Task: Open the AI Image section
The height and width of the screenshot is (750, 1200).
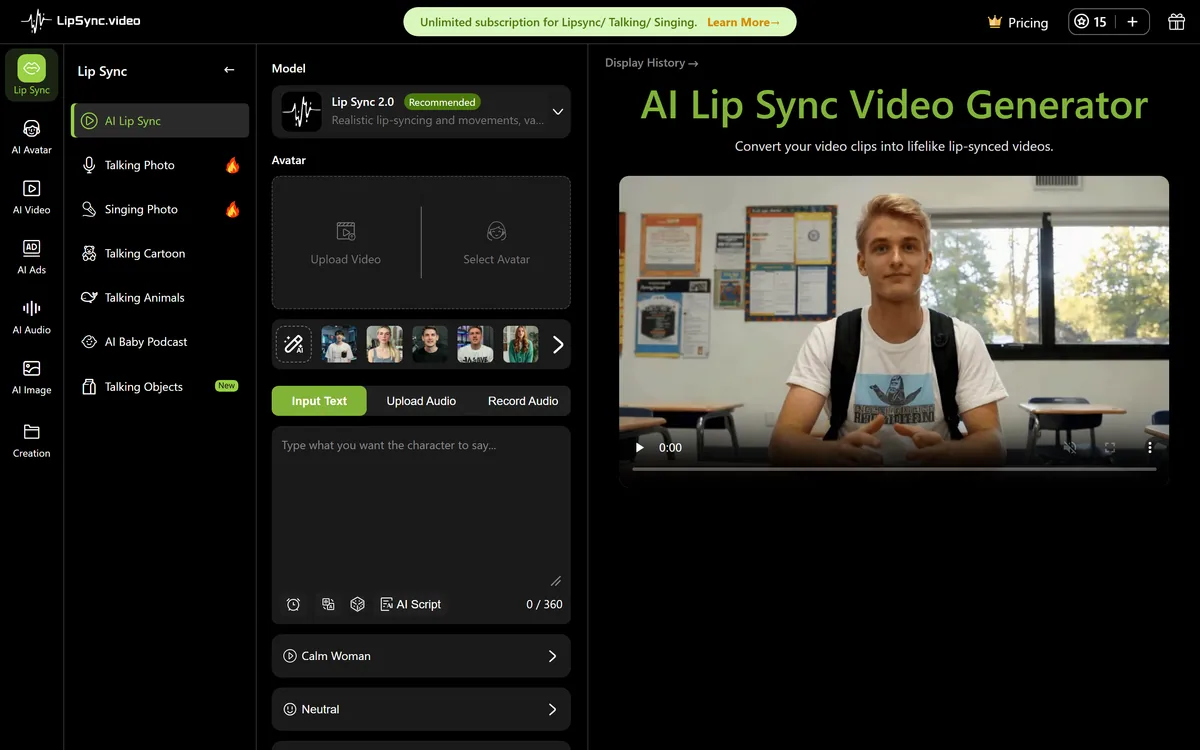Action: [x=32, y=377]
